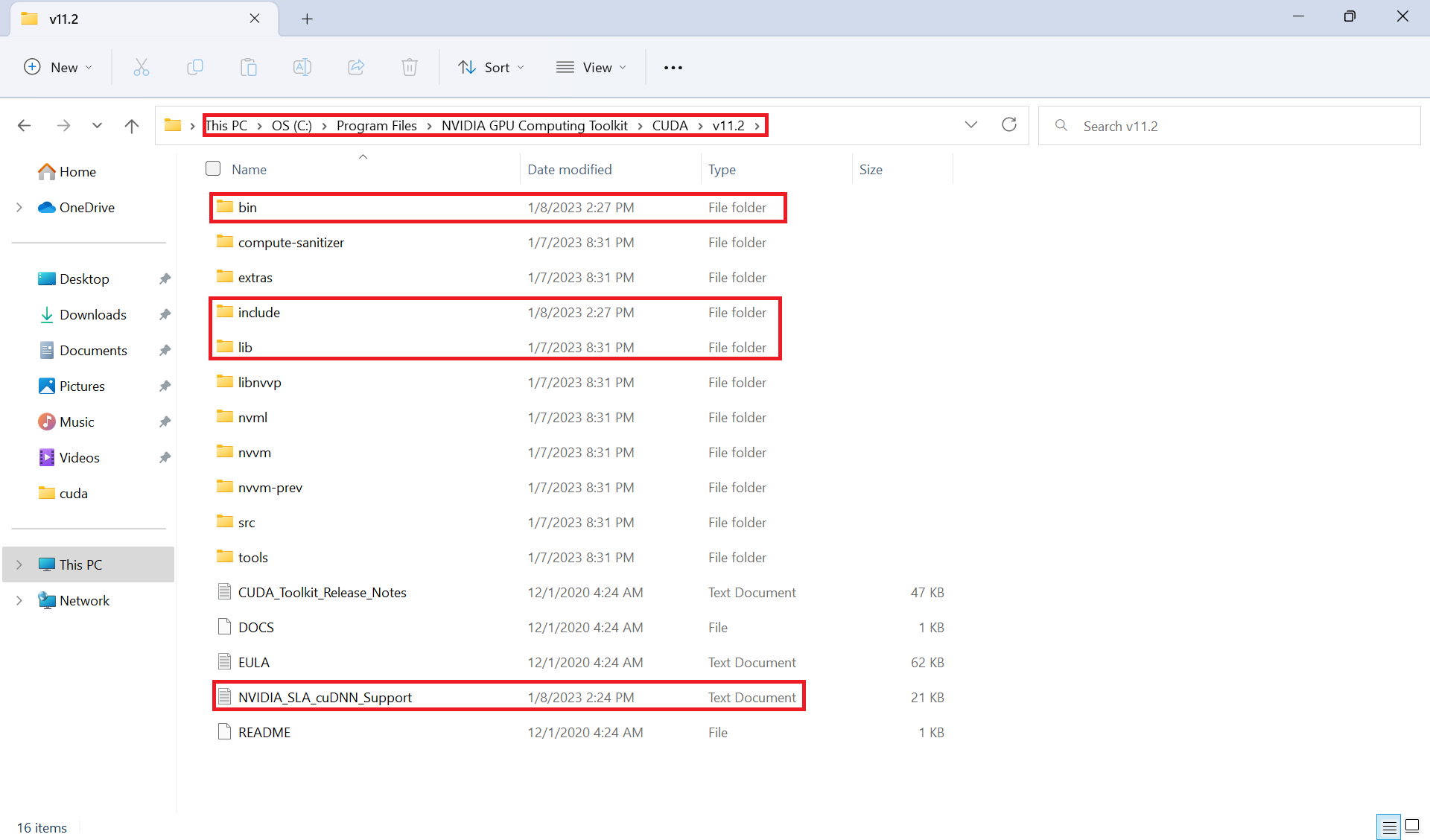This screenshot has height=840, width=1430.
Task: Click the Search v11.2 field
Action: [1229, 126]
